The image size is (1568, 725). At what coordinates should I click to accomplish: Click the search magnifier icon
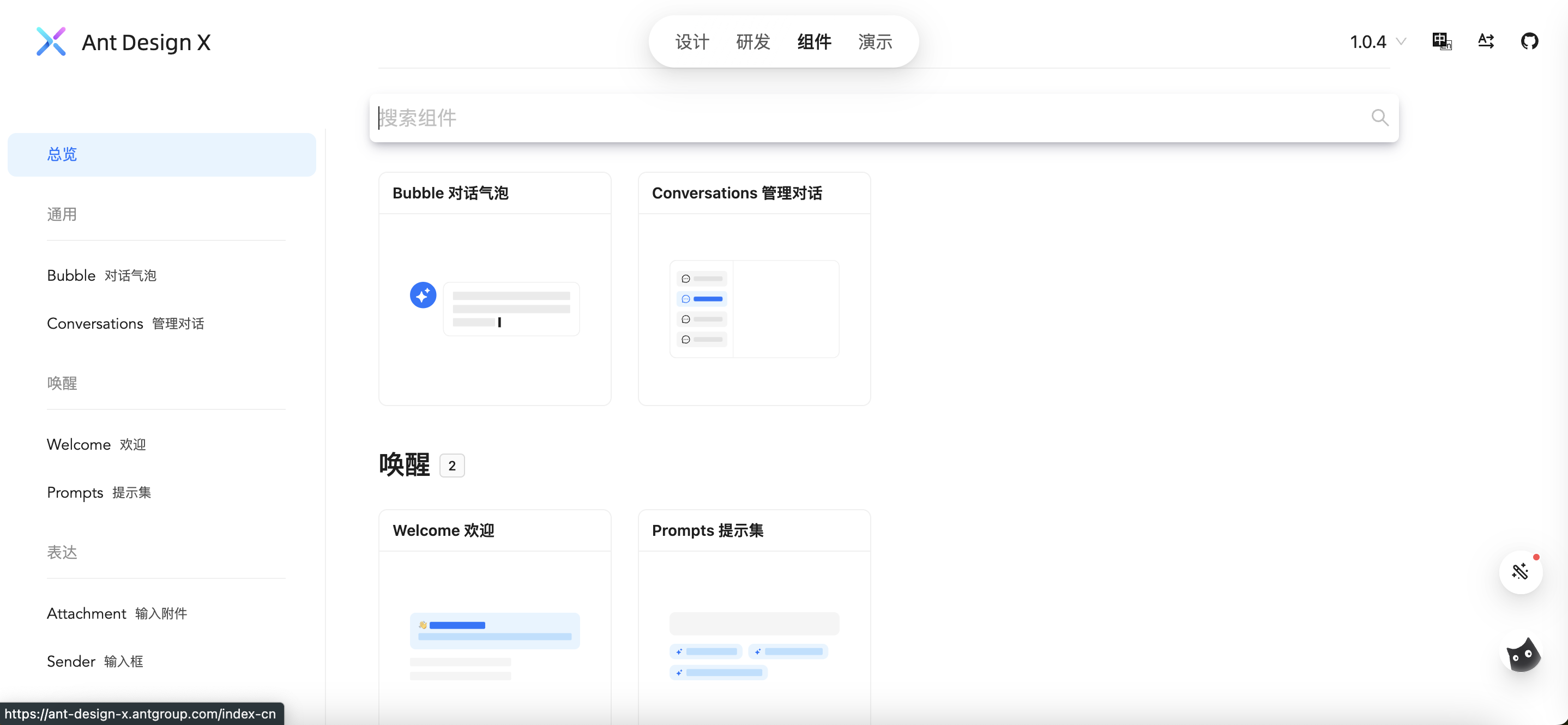tap(1379, 118)
